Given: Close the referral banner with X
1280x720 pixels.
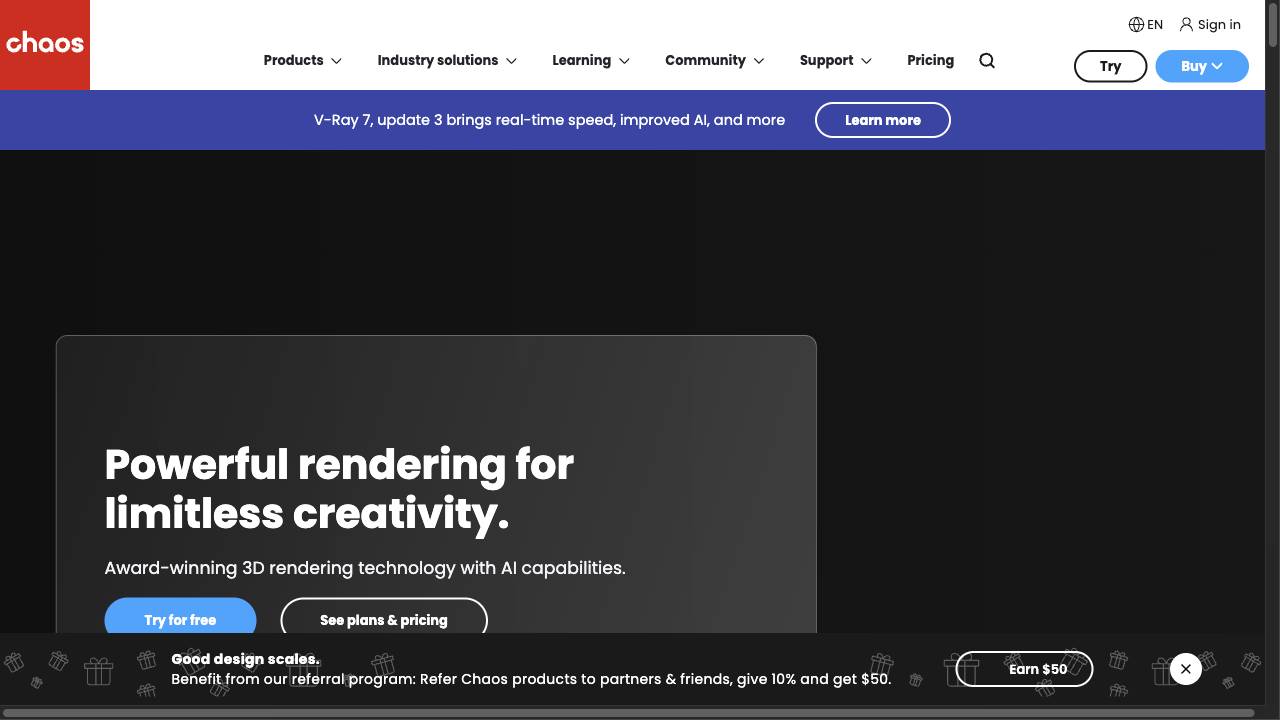Looking at the screenshot, I should click(x=1186, y=669).
